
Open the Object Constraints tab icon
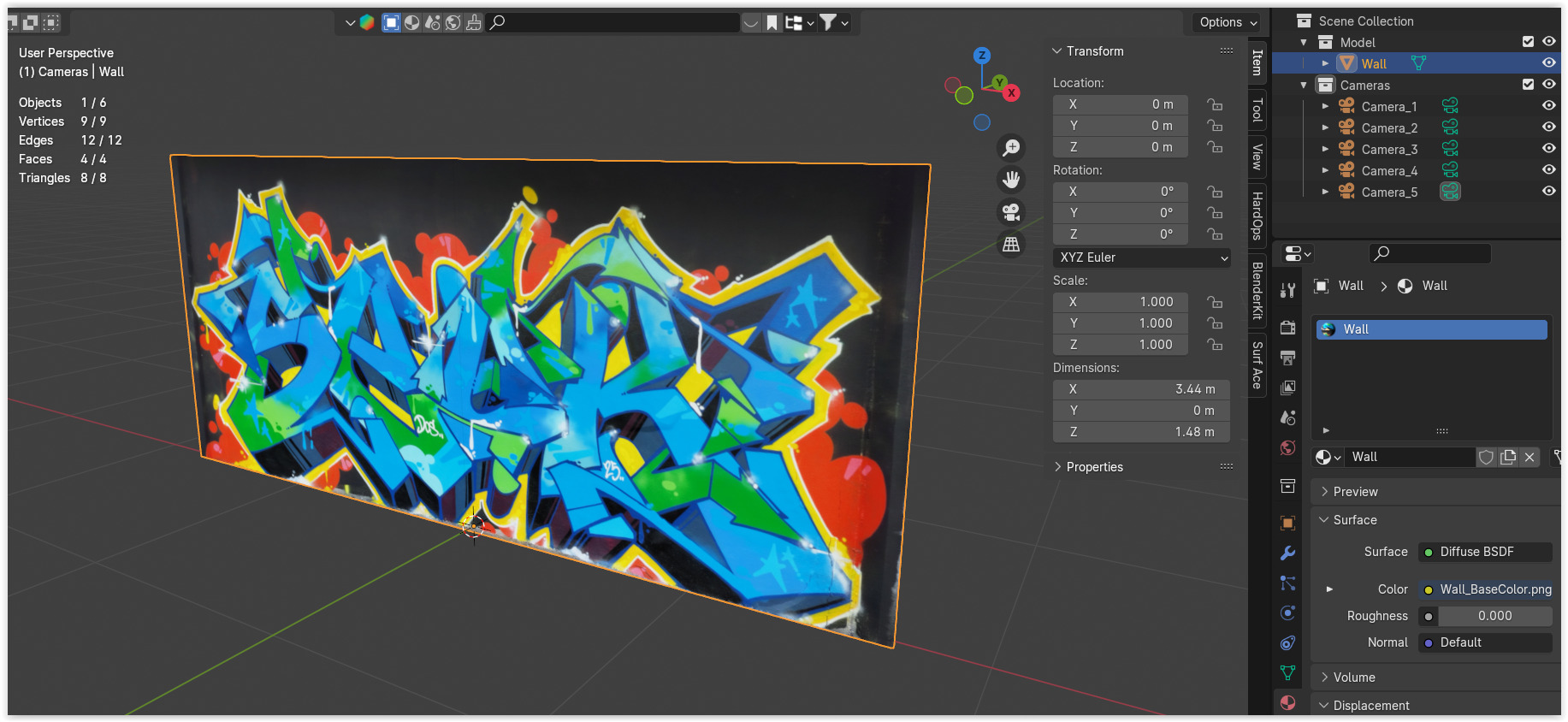click(1287, 642)
